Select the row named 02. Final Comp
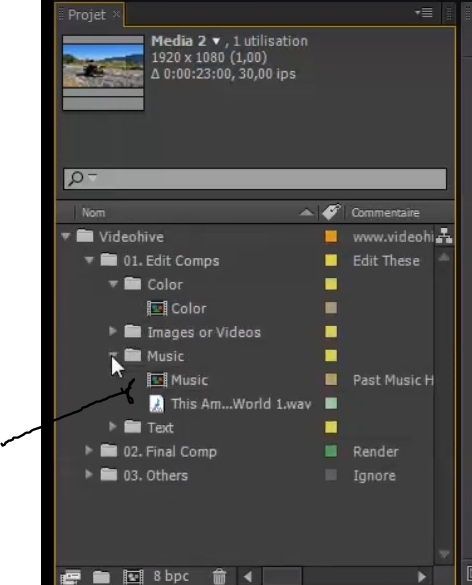 coord(170,452)
